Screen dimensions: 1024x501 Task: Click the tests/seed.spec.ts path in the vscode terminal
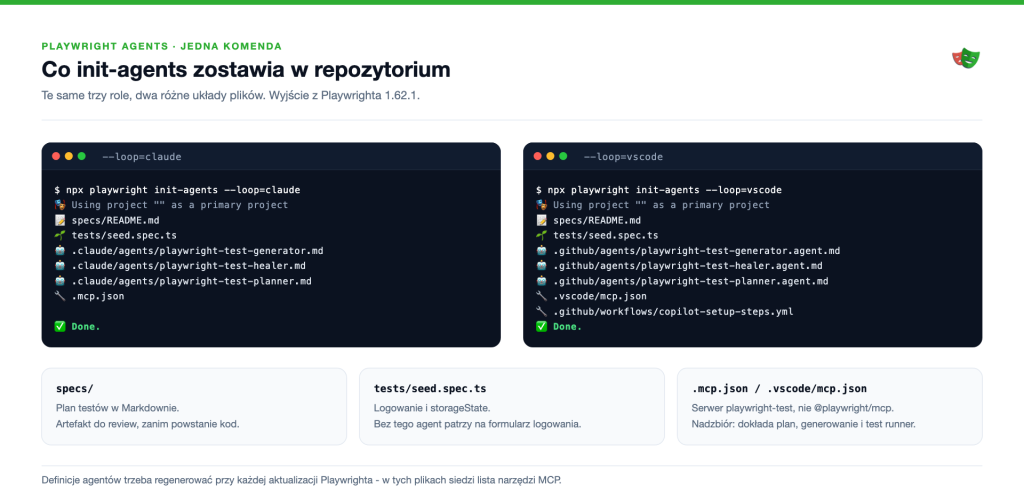(x=606, y=235)
